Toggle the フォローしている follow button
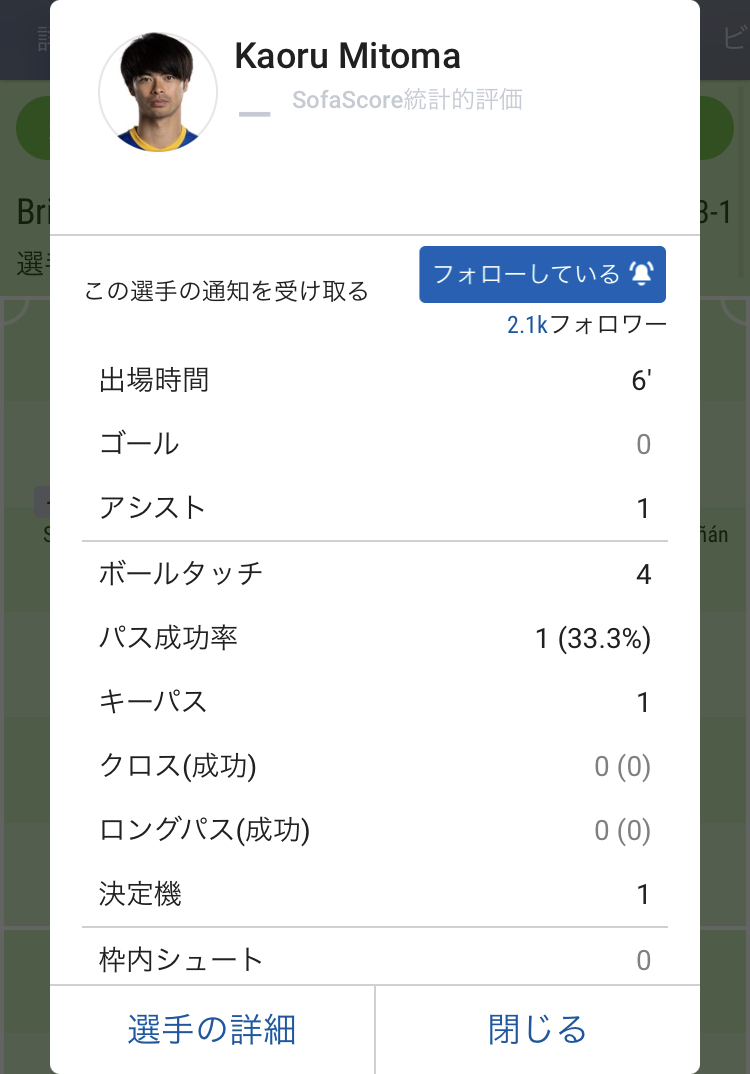 (x=542, y=274)
